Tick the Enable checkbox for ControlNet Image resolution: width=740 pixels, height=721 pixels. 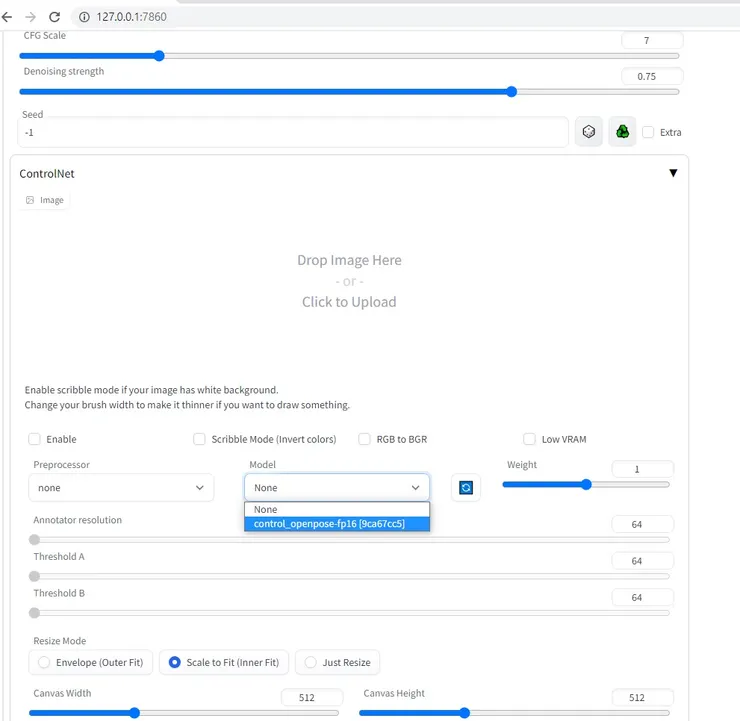pyautogui.click(x=34, y=439)
